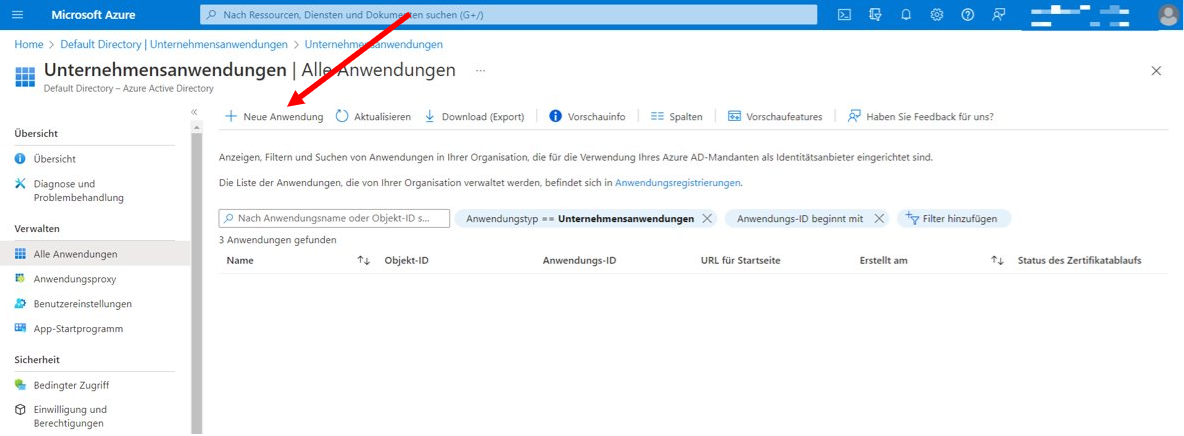Open the feedback icon in top bar
The height and width of the screenshot is (436, 1184).
pyautogui.click(x=999, y=14)
